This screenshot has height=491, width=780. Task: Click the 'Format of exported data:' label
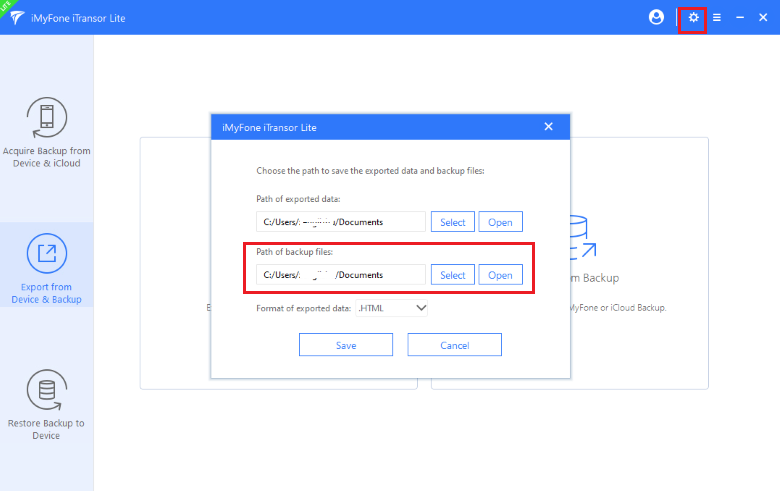point(303,308)
